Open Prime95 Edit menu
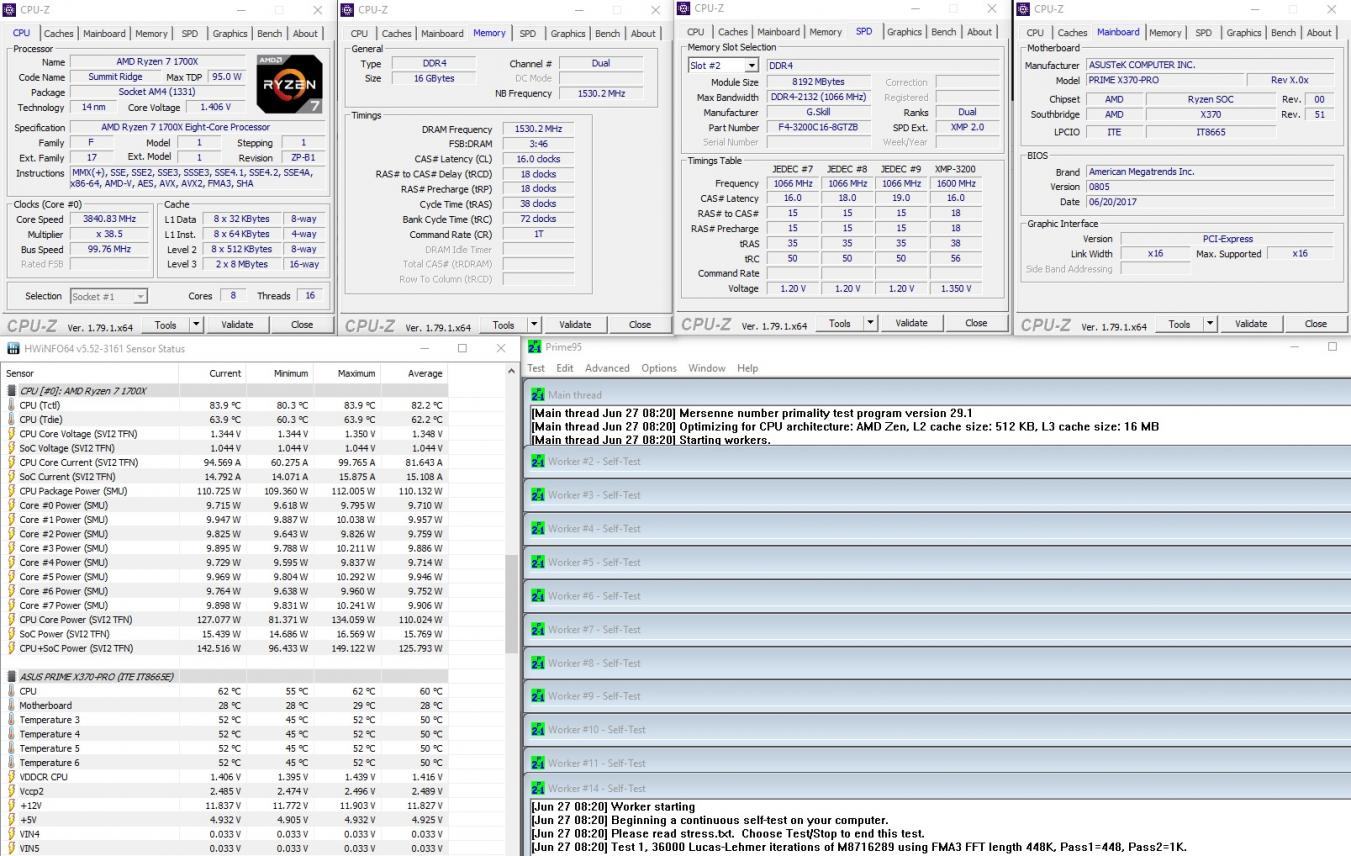Screen dimensions: 1351x856 tap(565, 368)
